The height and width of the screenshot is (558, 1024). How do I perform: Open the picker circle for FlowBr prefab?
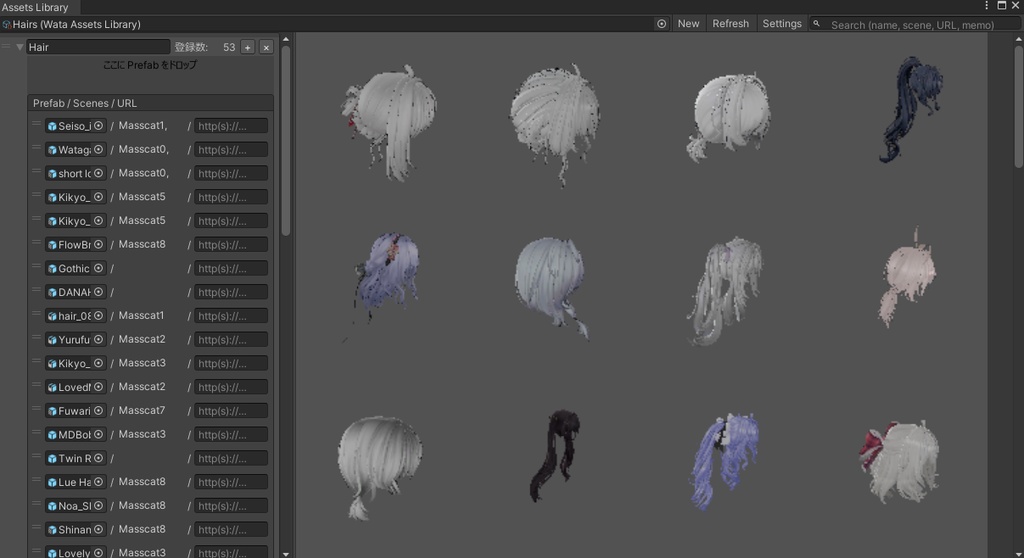coord(98,245)
